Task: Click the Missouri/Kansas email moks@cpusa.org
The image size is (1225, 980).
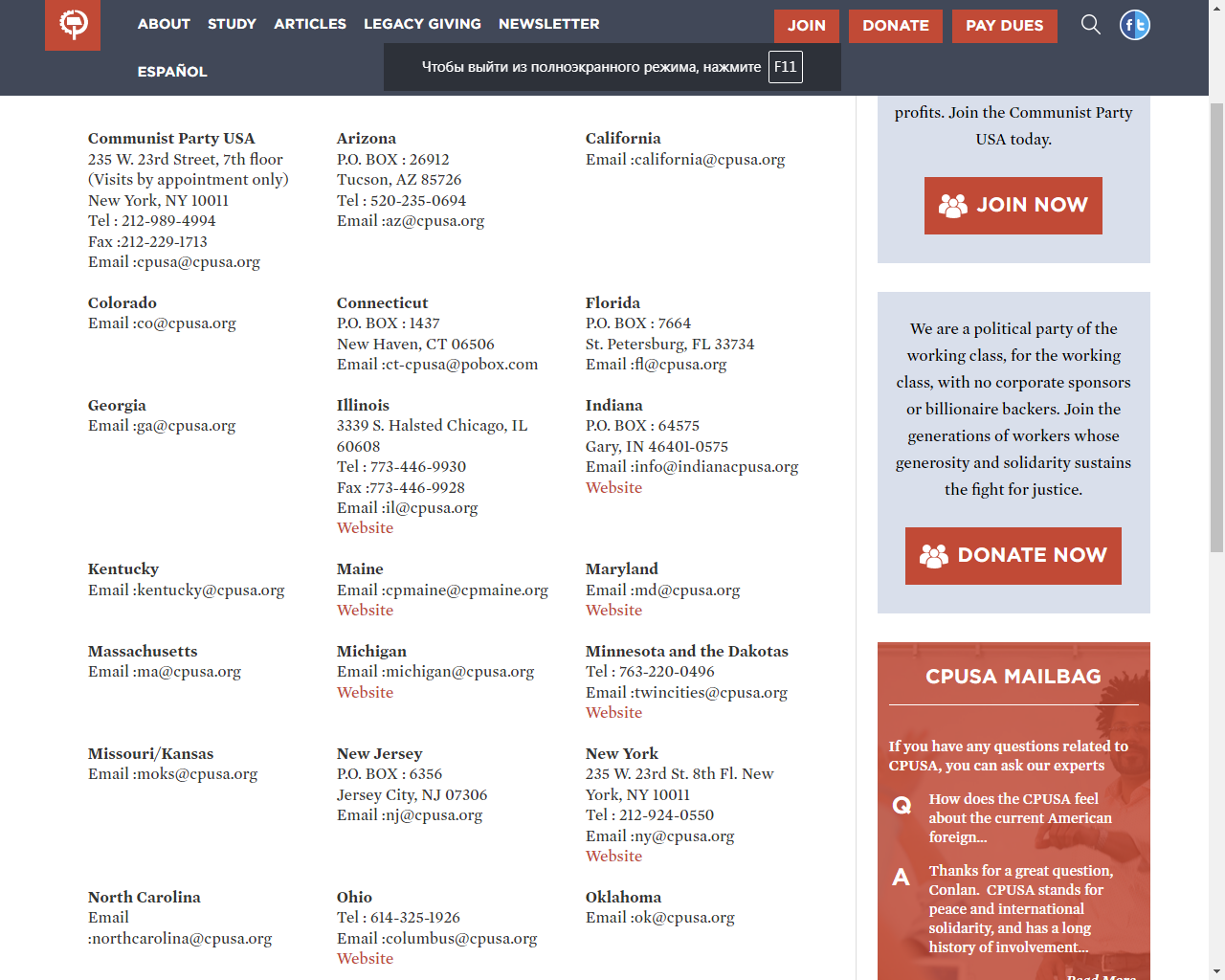Action: coord(196,774)
